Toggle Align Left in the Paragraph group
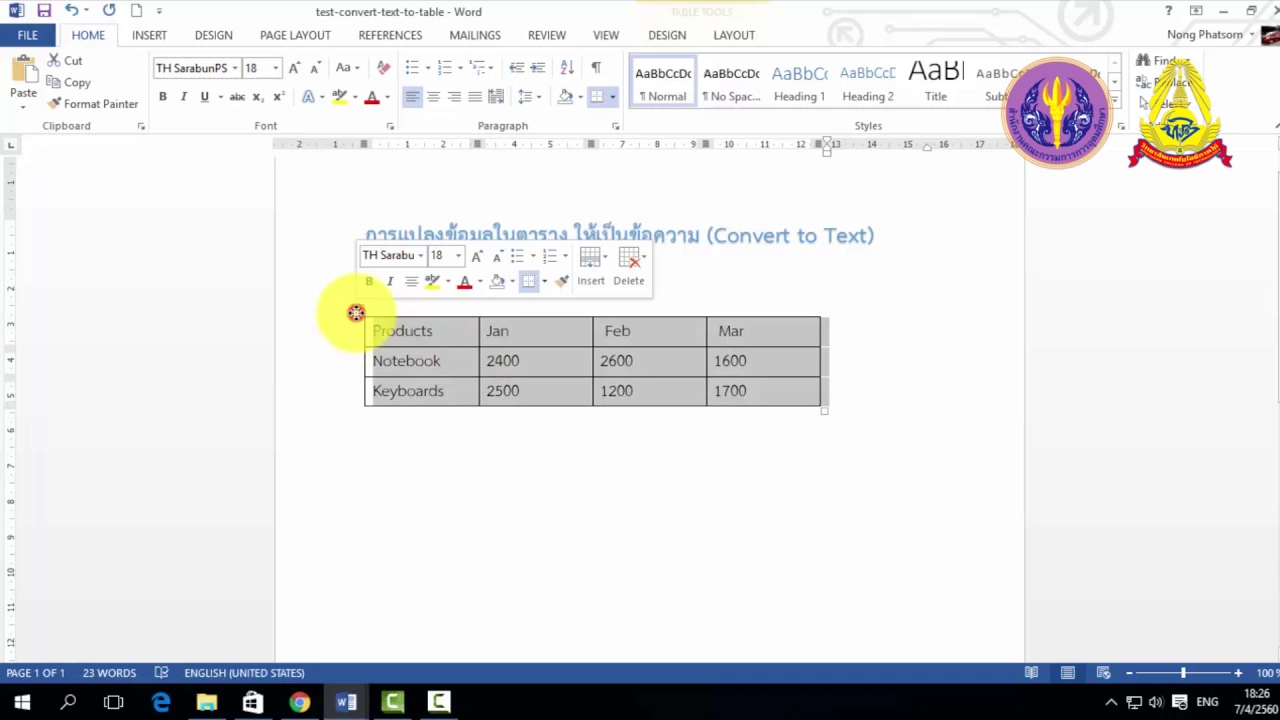This screenshot has width=1280, height=720. pos(412,97)
